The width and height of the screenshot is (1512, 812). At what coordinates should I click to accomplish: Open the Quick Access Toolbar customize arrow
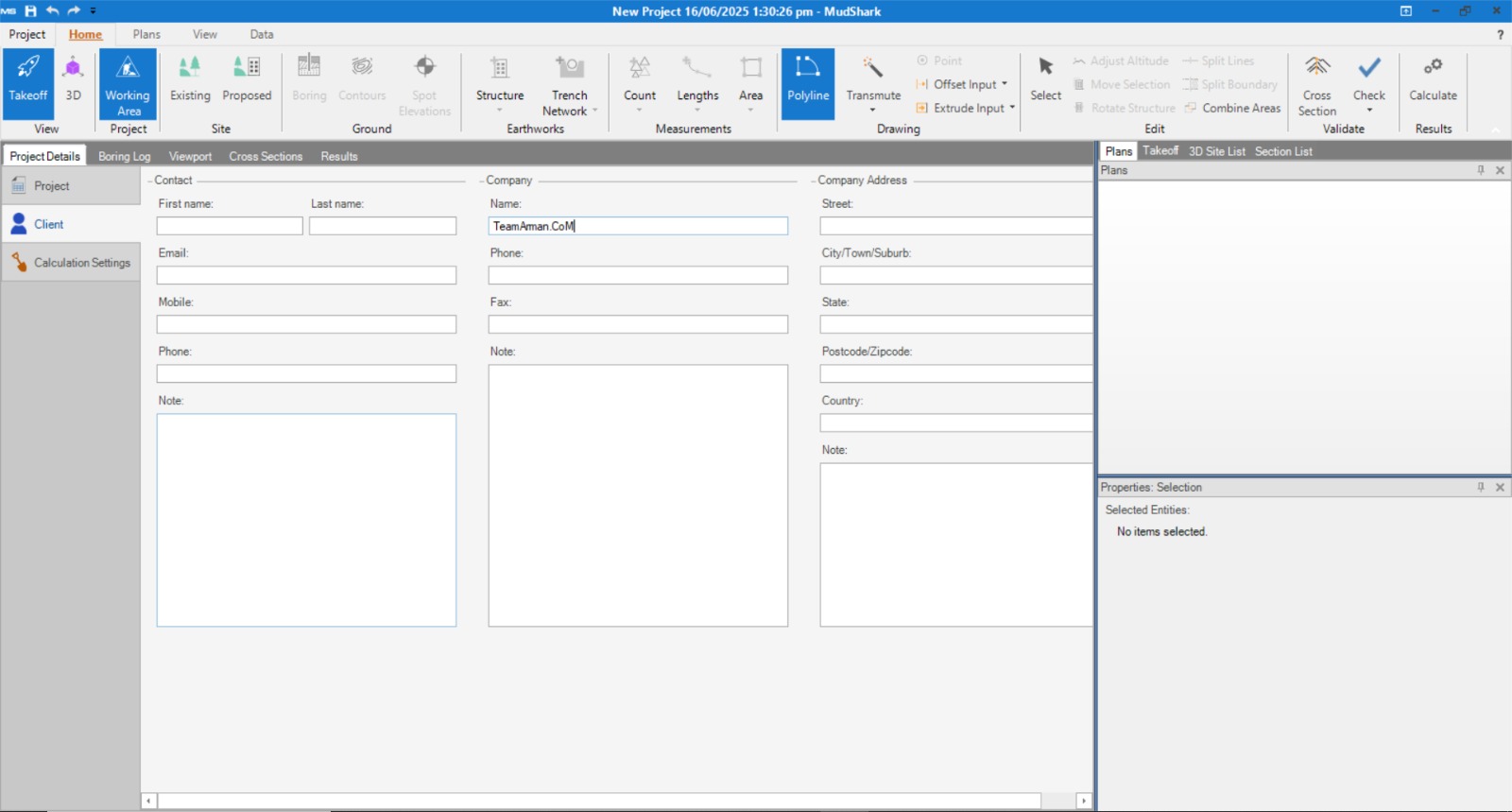pos(93,10)
